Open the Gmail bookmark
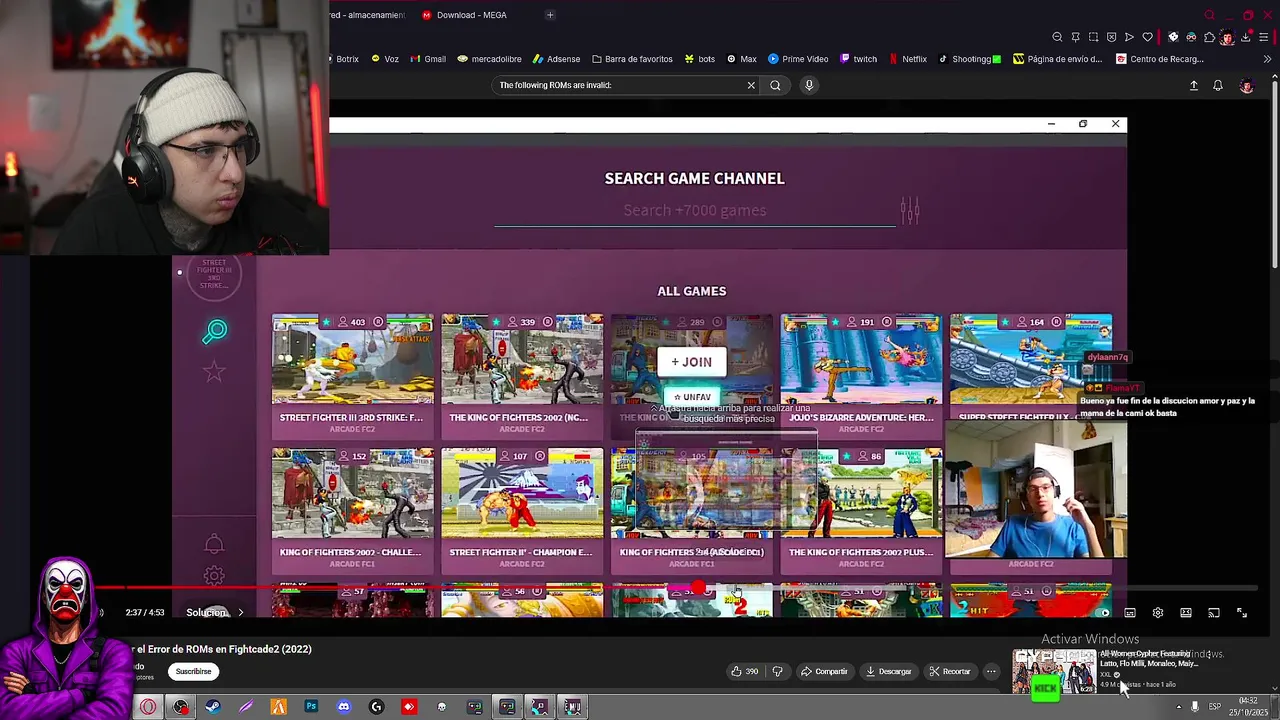The image size is (1280, 720). click(428, 59)
